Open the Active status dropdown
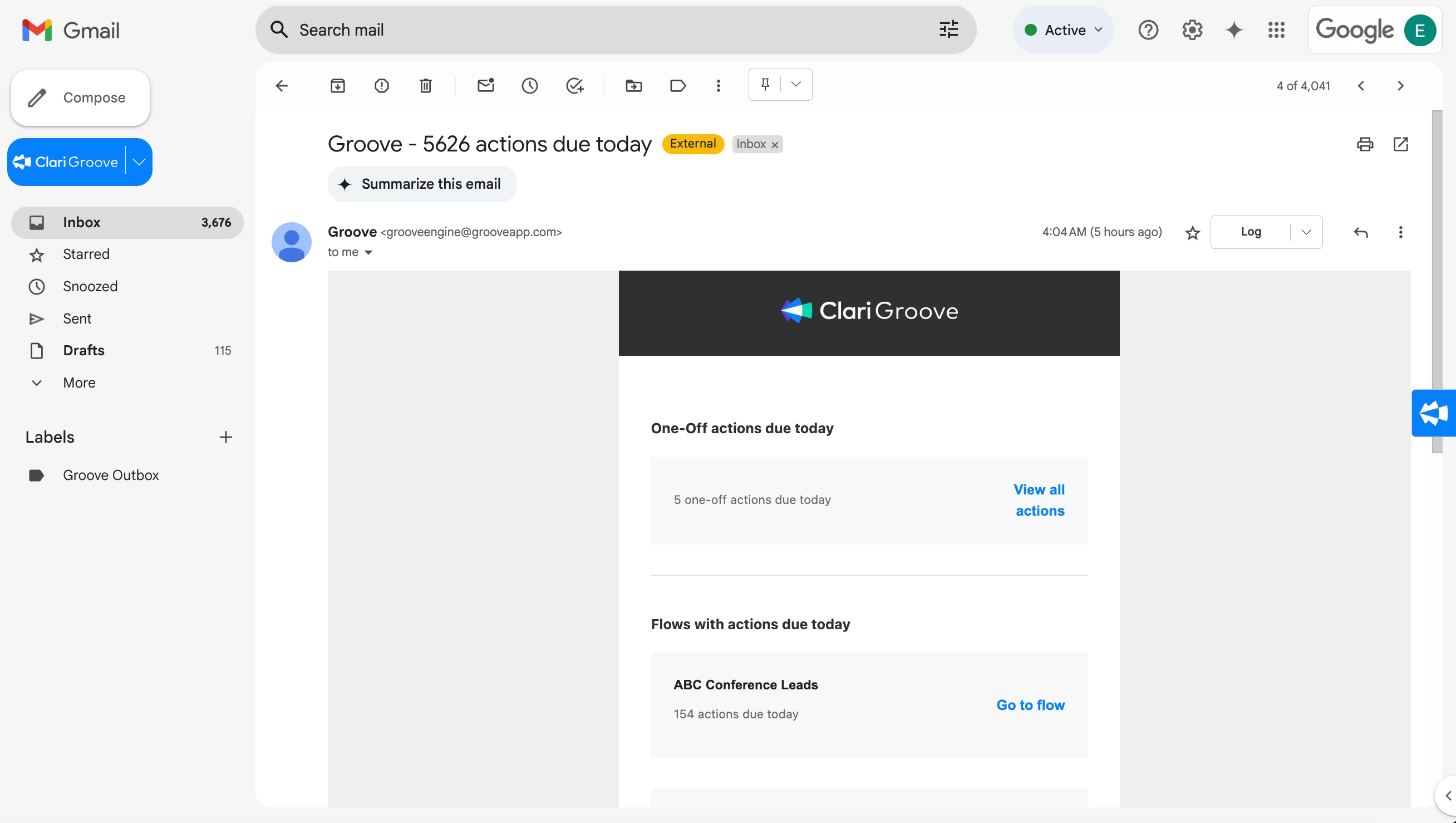The width and height of the screenshot is (1456, 823). coord(1063,30)
